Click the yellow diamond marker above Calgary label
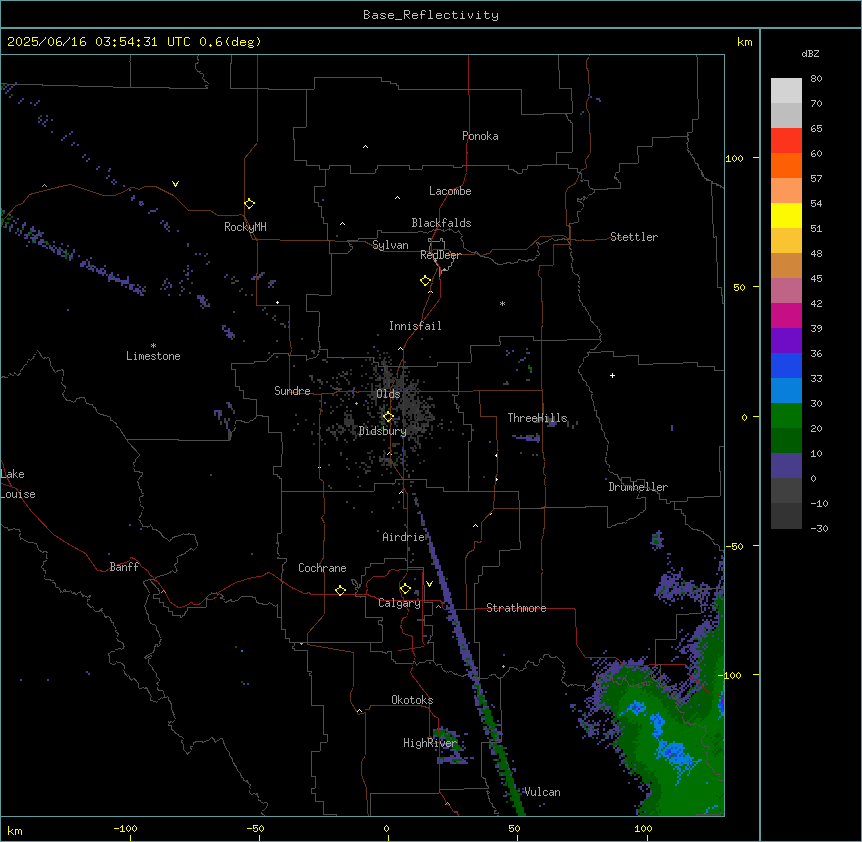Viewport: 862px width, 842px height. click(405, 589)
